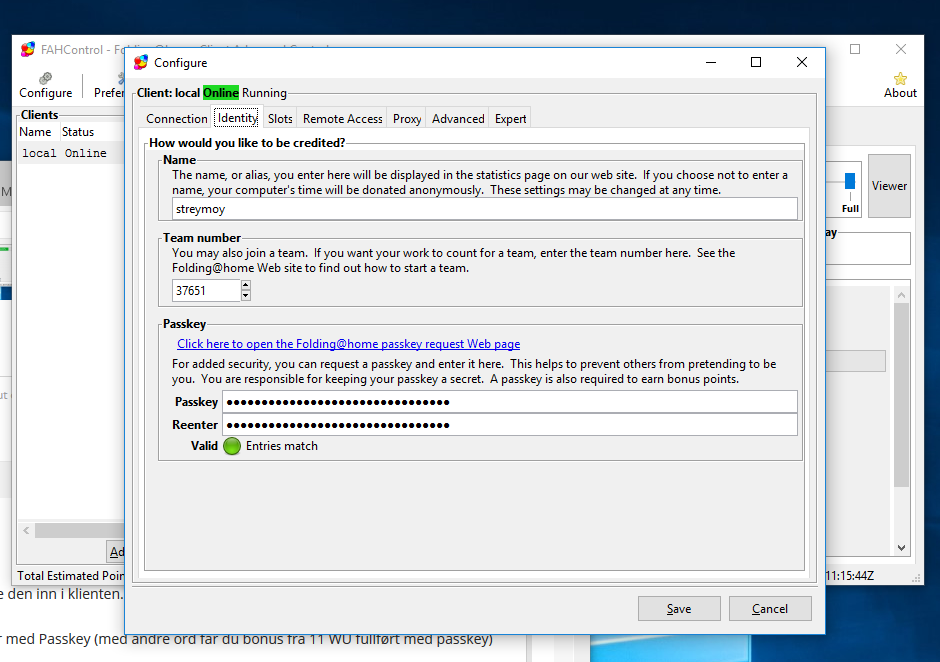Click the Status column header in Clients

click(78, 132)
